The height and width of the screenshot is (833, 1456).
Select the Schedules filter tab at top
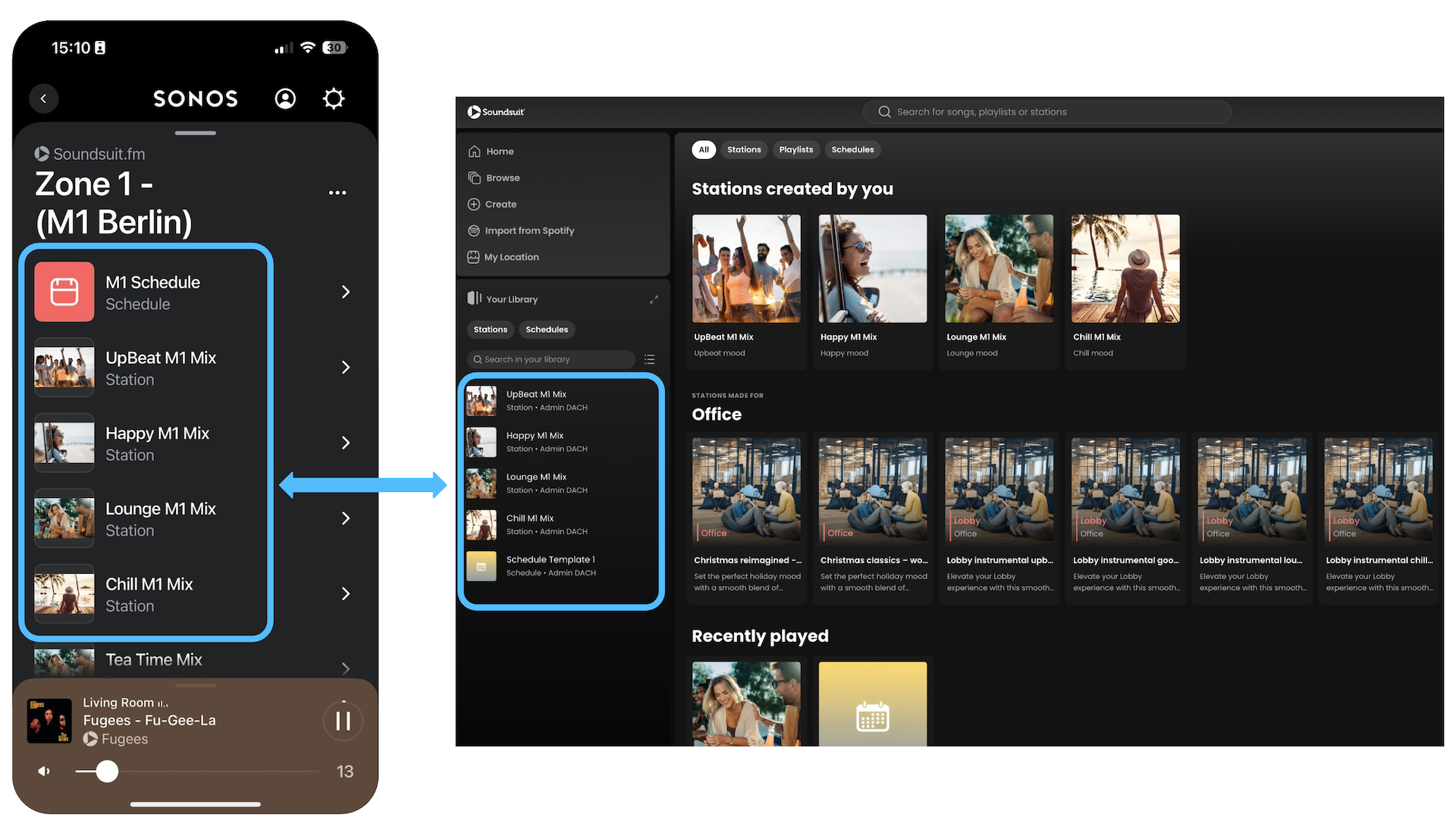tap(852, 150)
